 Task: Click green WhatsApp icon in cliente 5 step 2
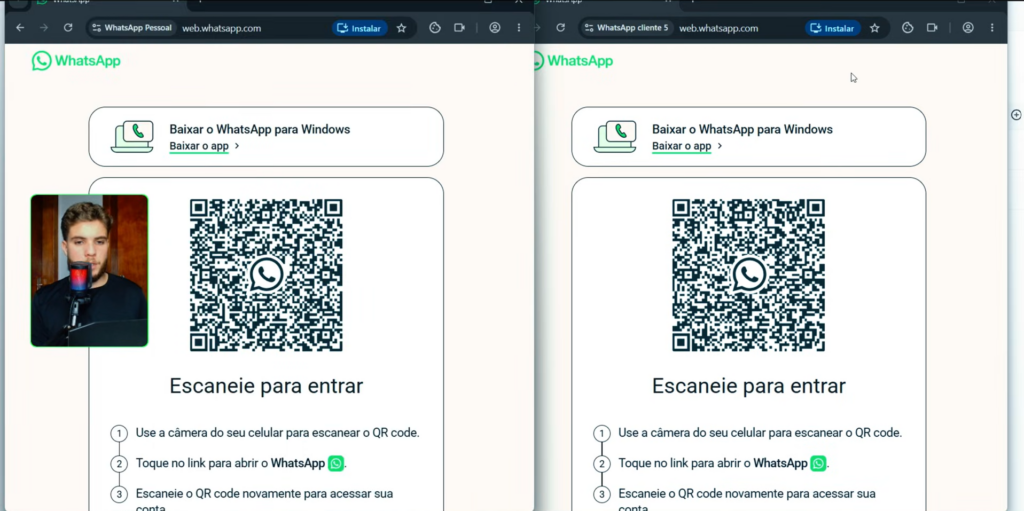818,463
